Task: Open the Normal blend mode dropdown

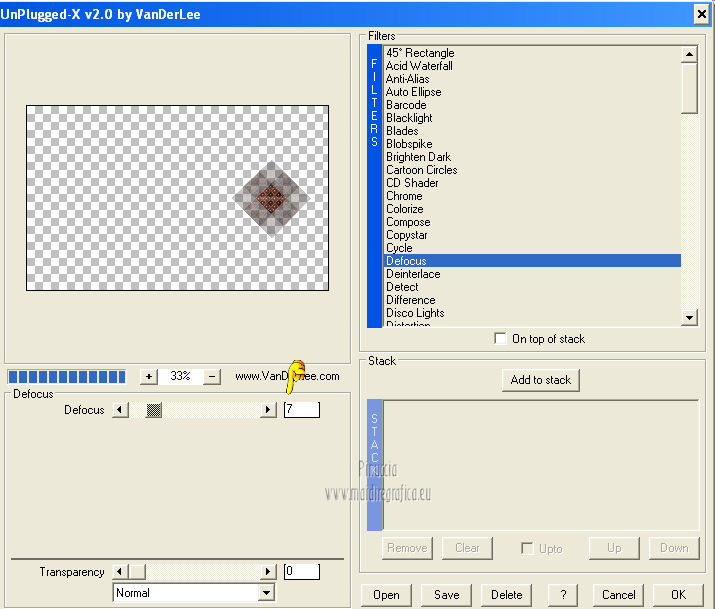Action: [266, 593]
